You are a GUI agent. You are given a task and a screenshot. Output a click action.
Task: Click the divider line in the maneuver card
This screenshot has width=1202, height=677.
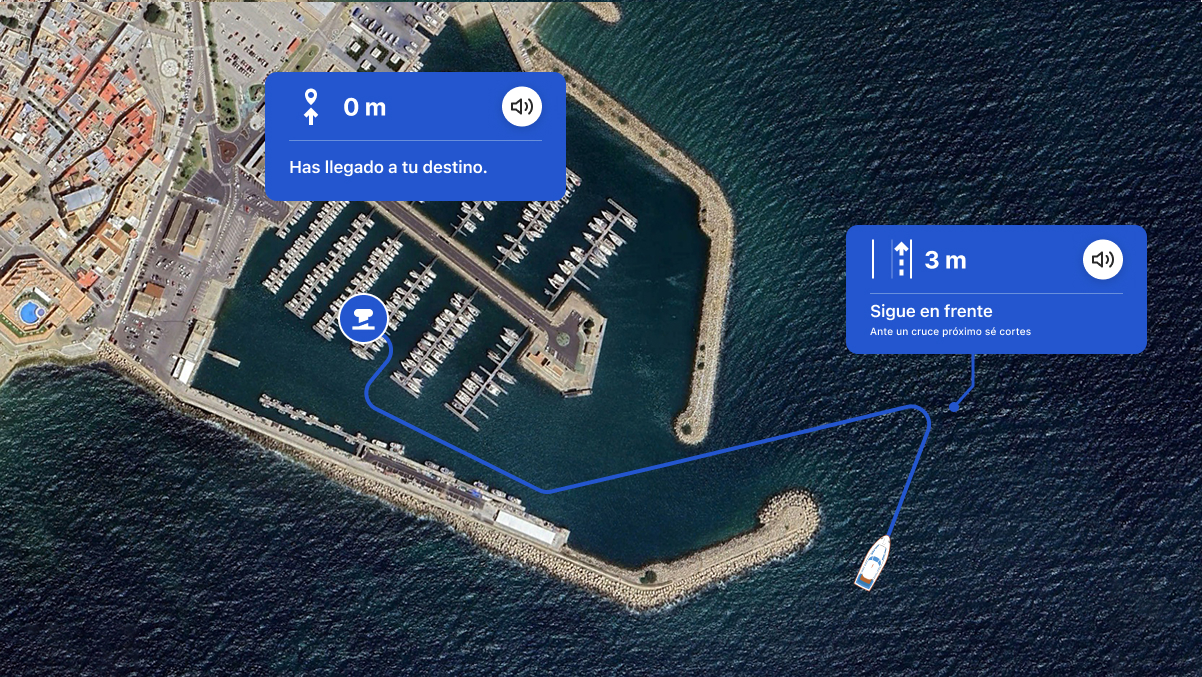[x=996, y=293]
